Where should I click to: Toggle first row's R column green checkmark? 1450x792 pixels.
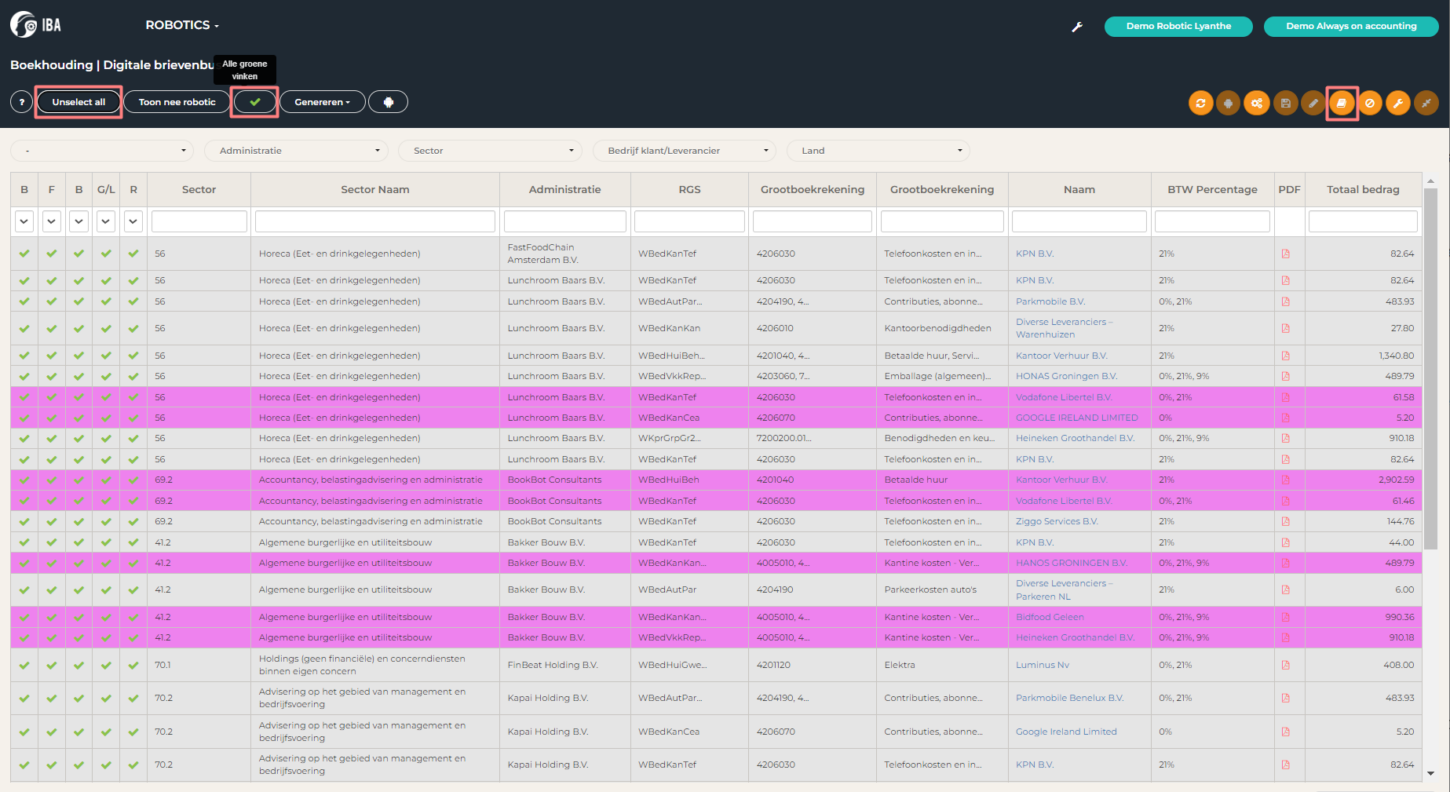click(133, 254)
